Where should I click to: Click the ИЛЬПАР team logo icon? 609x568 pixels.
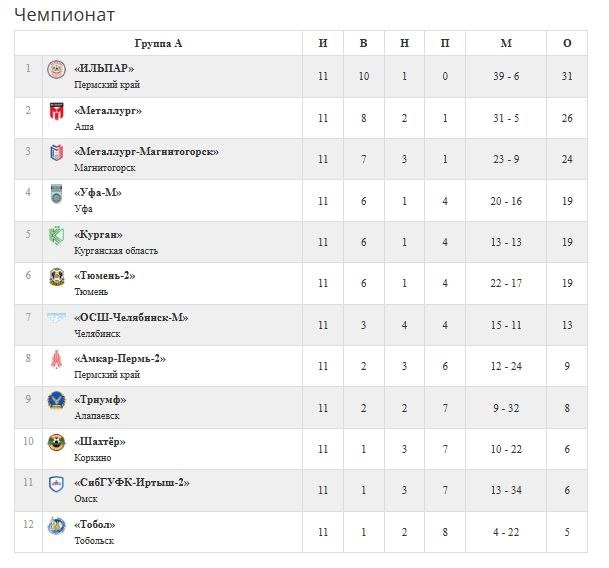pos(56,70)
